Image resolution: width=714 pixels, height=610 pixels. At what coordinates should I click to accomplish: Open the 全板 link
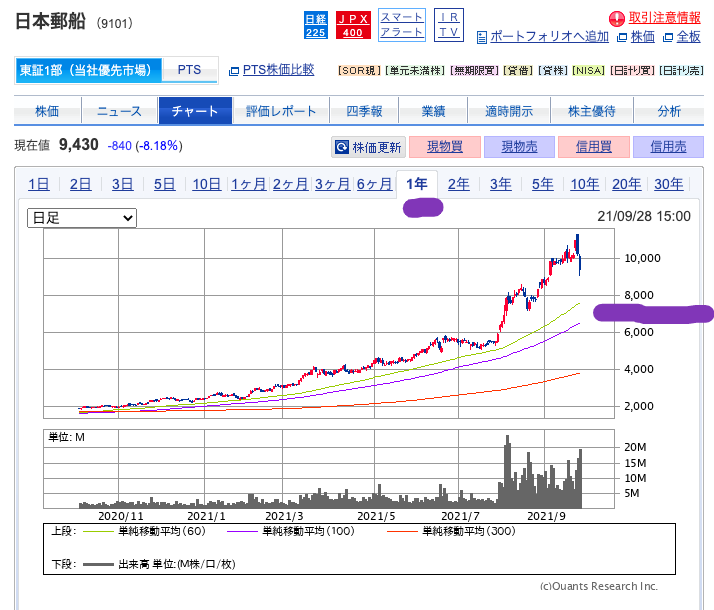coord(688,36)
